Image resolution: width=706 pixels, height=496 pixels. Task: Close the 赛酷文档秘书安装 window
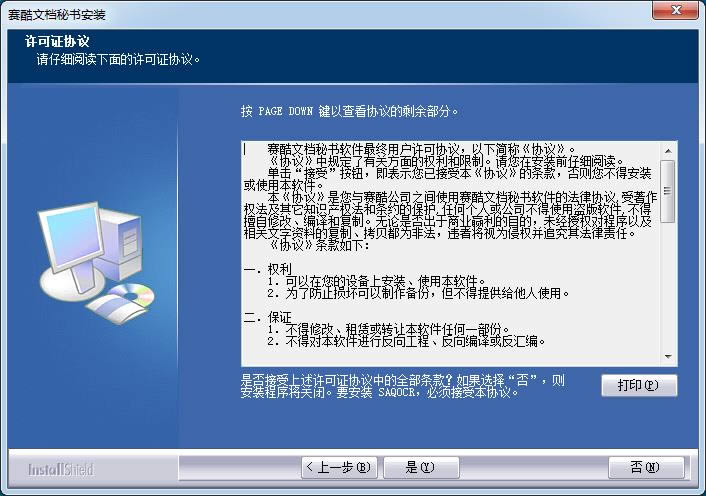[675, 10]
